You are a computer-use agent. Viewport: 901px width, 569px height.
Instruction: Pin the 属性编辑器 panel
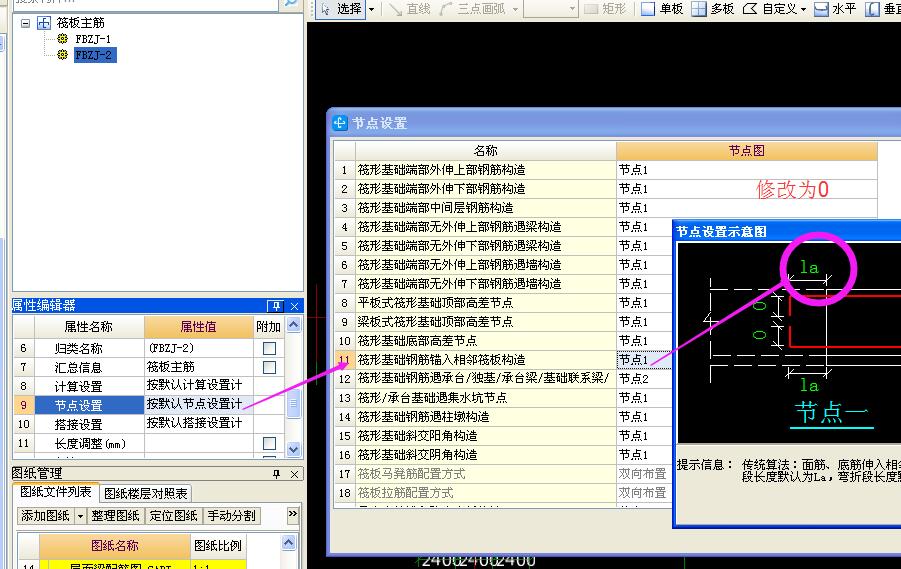tap(276, 306)
